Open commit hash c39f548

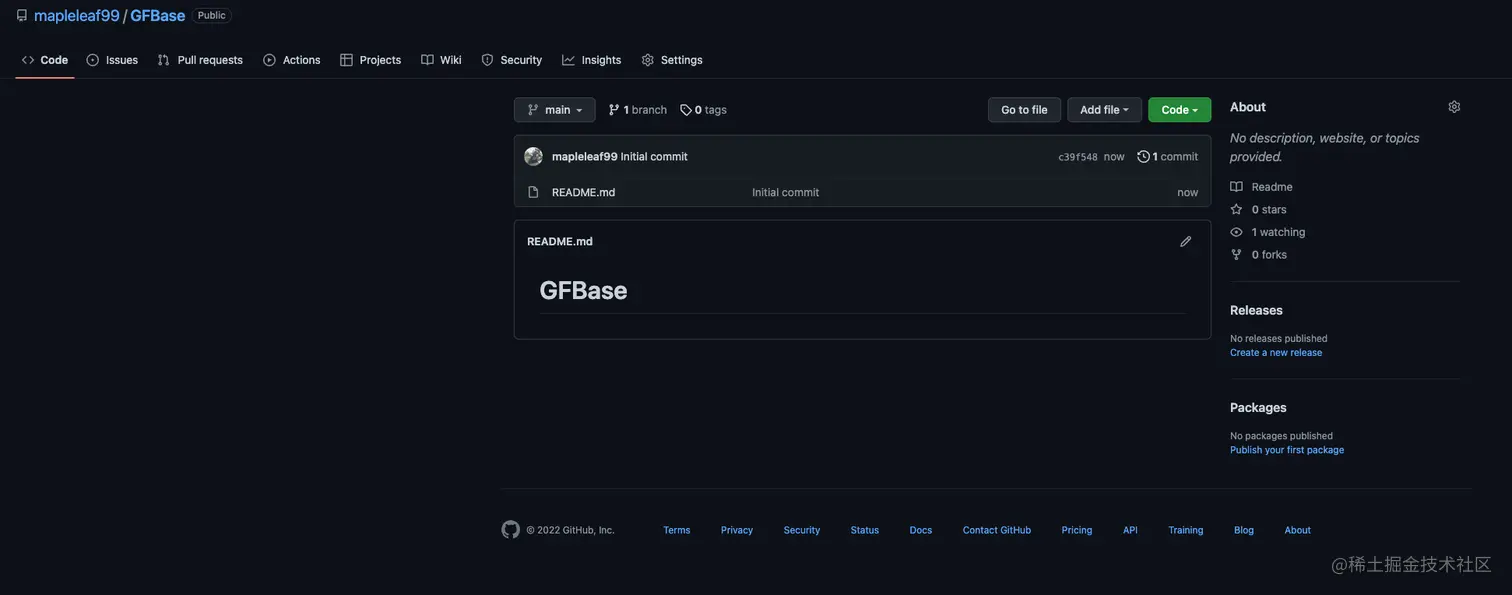pos(1078,157)
